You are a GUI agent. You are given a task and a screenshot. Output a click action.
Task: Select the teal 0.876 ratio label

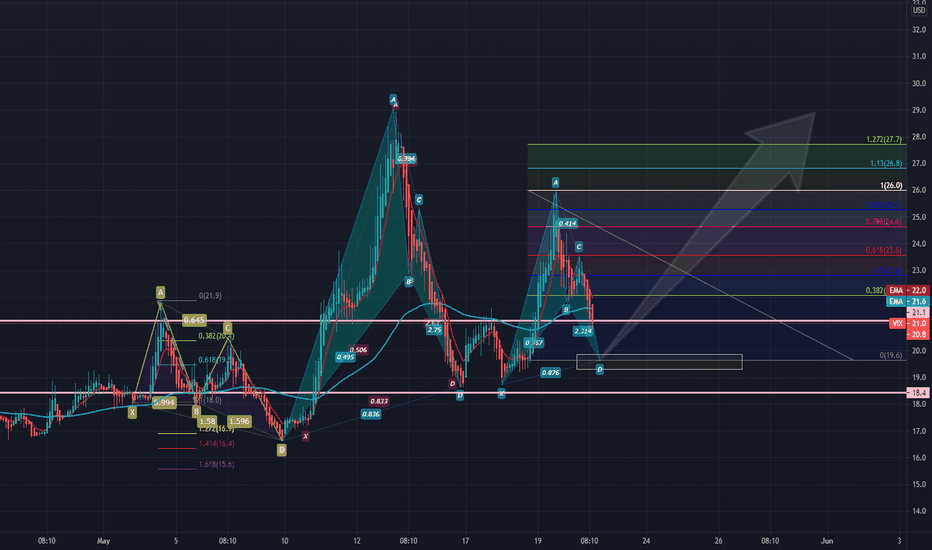coord(550,372)
